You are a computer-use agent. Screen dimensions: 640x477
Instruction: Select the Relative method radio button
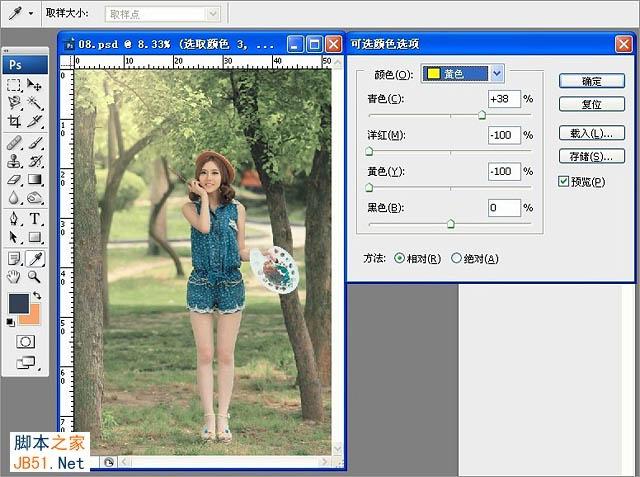pos(399,258)
